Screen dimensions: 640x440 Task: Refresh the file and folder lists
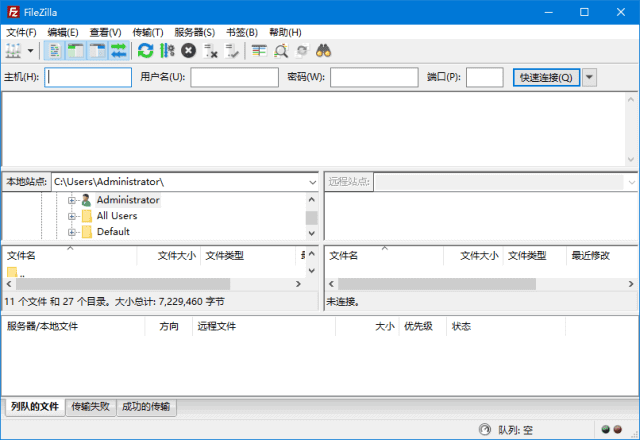click(146, 50)
